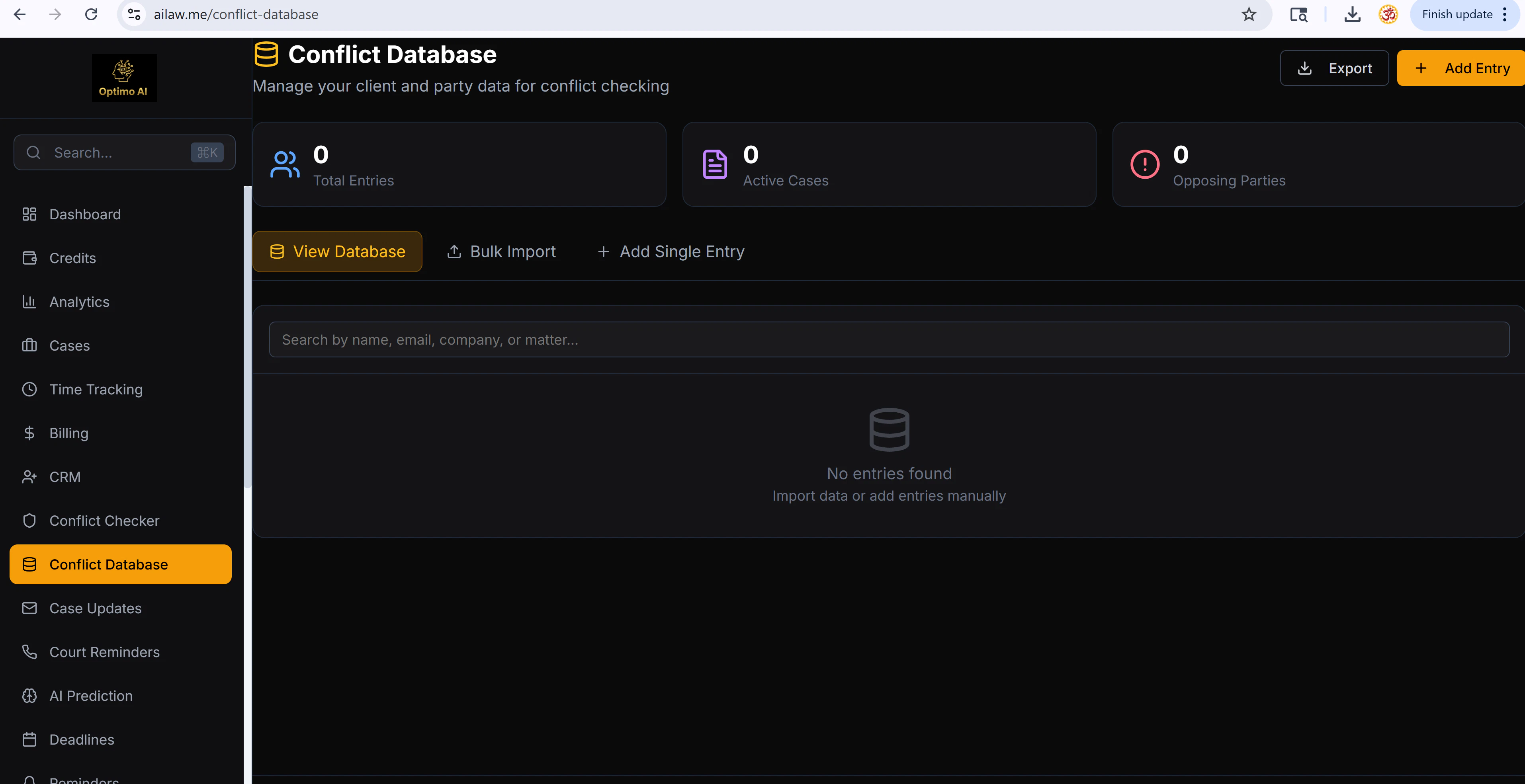Switch to the Bulk Import tab
Screen dimensions: 1525x784
pos(501,252)
